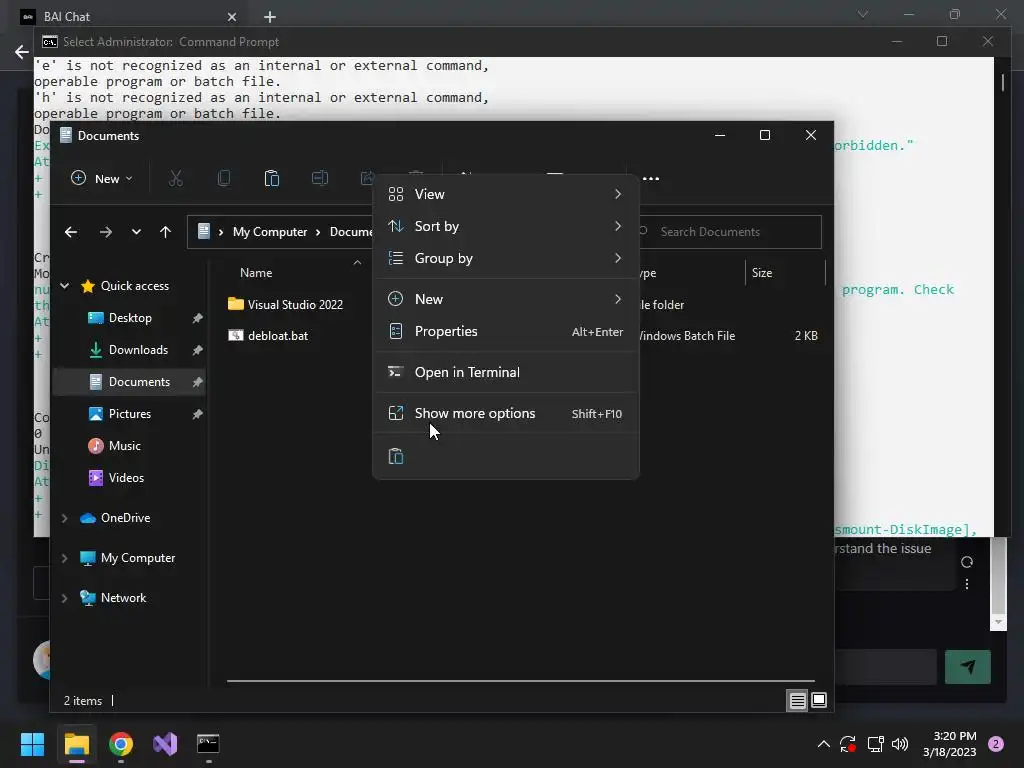Click the regenerate icon in chat
The width and height of the screenshot is (1024, 768).
(x=967, y=562)
